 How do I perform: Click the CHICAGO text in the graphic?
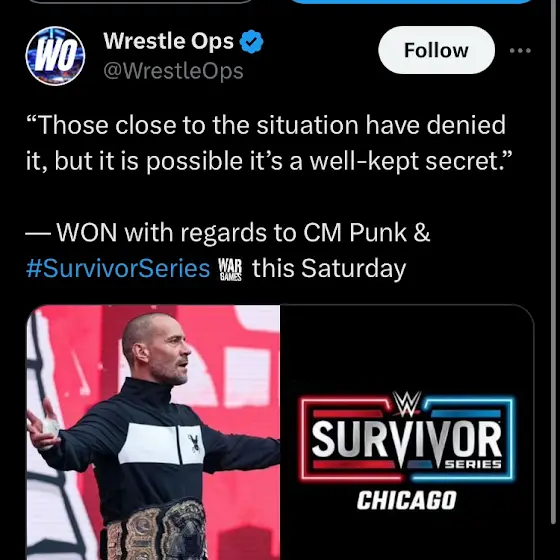(406, 500)
